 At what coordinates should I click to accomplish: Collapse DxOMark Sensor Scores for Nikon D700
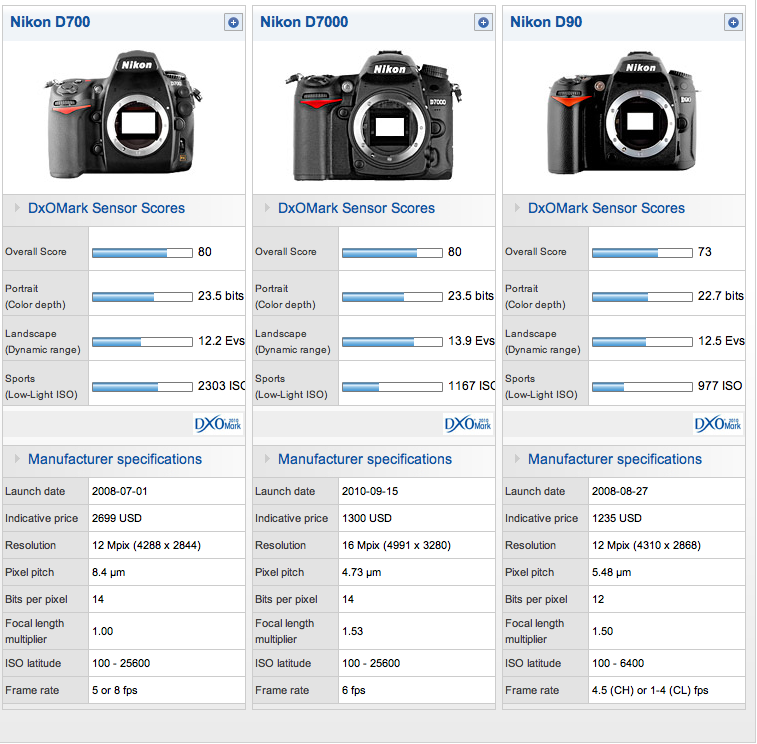(17, 208)
